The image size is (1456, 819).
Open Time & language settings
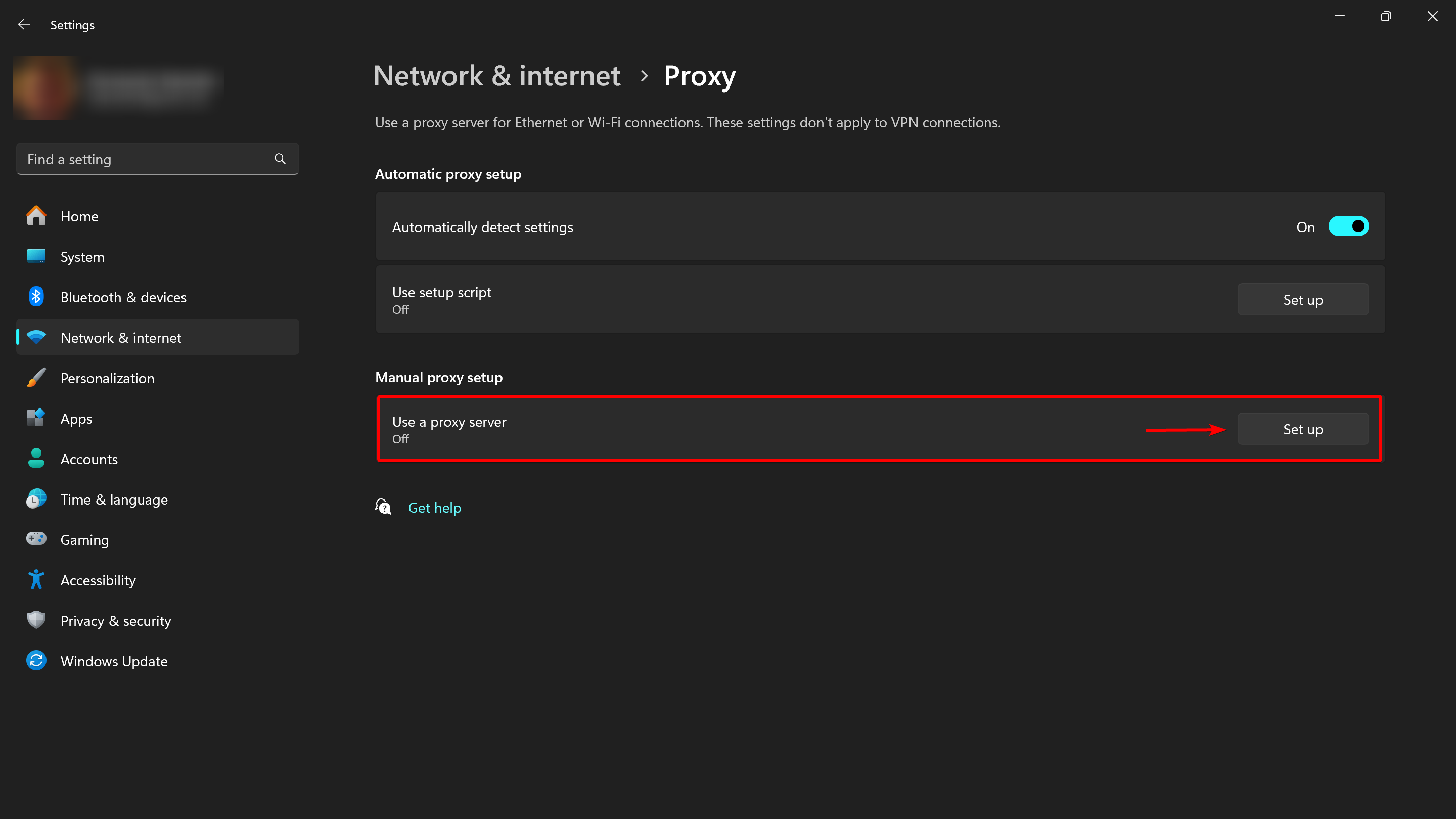[158, 499]
